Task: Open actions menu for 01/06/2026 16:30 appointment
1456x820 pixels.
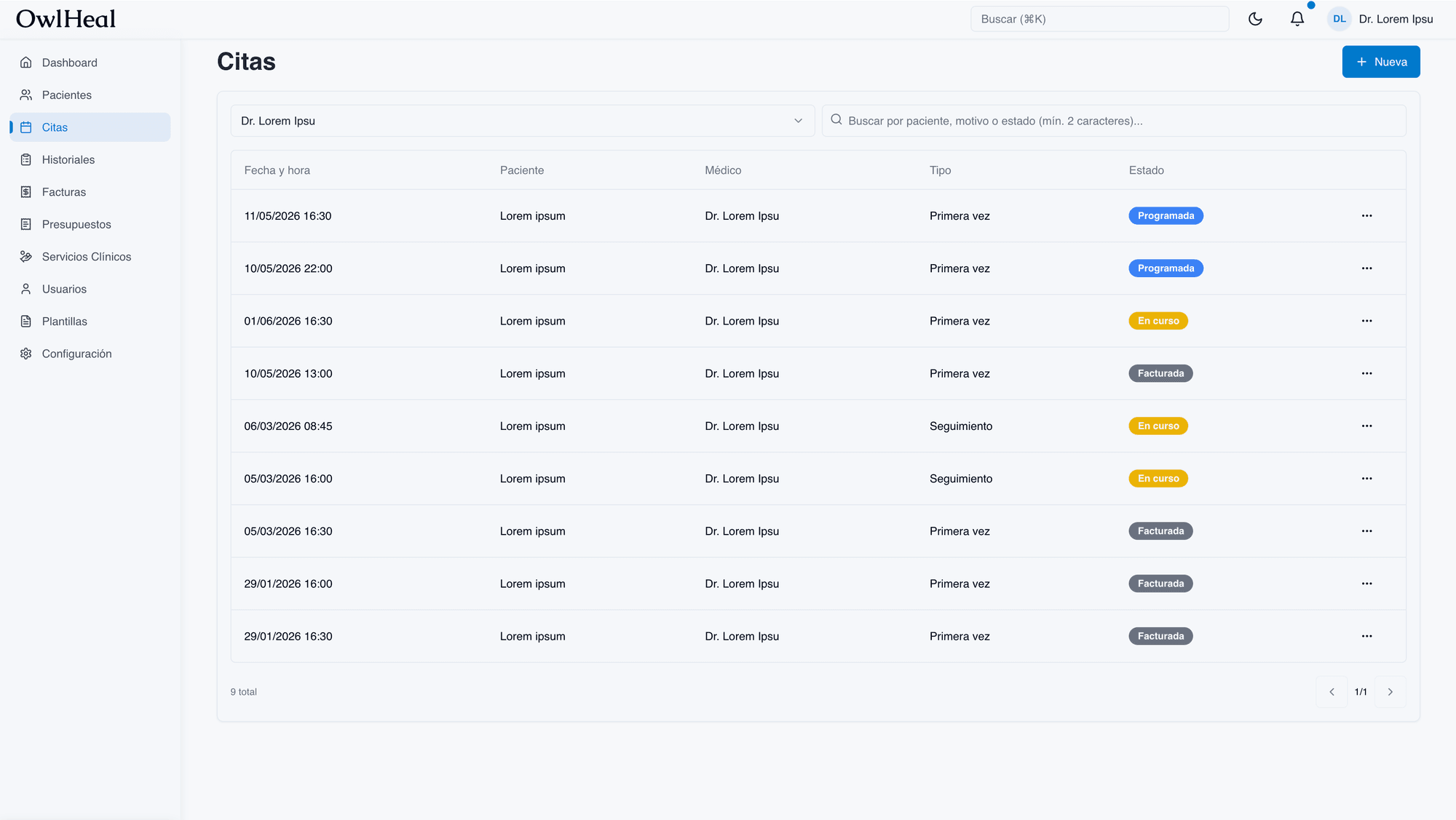Action: pos(1366,321)
